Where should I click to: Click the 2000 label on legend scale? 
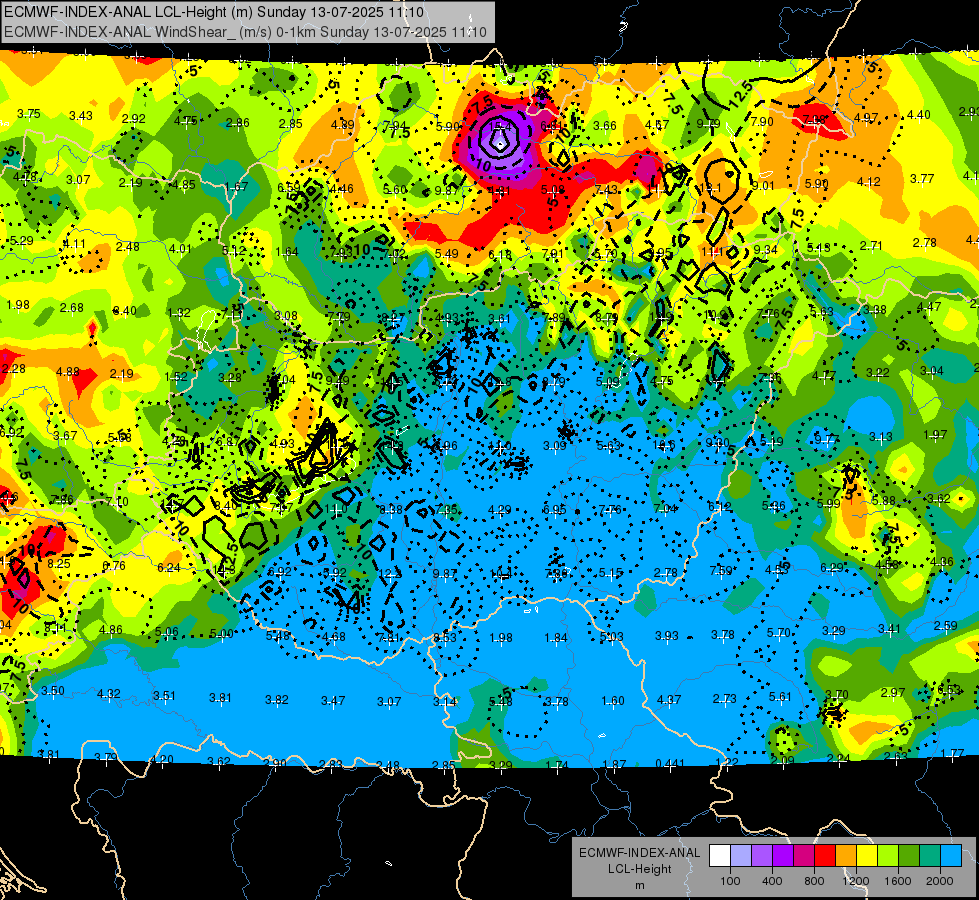click(x=939, y=881)
